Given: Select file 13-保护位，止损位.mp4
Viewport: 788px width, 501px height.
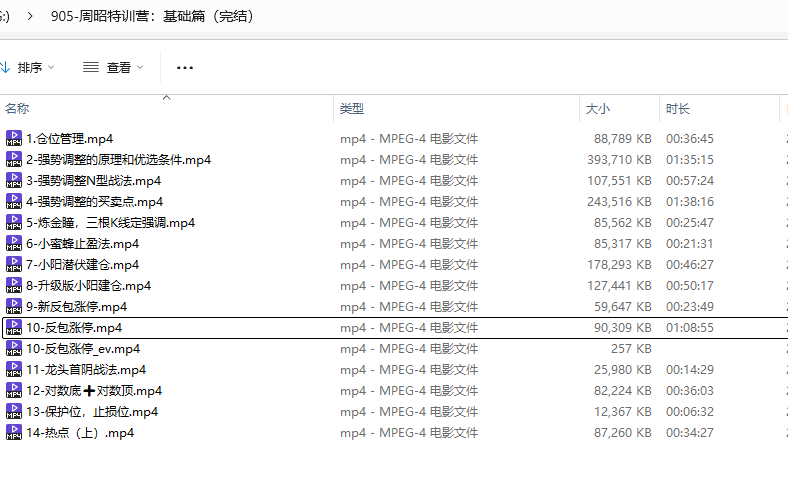Looking at the screenshot, I should (92, 412).
